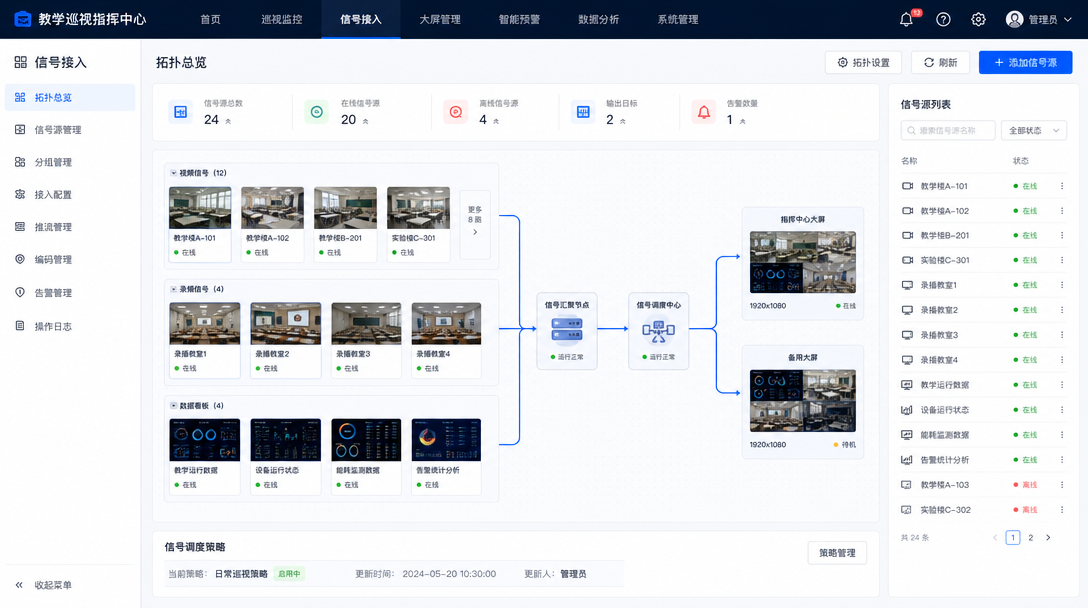Viewport: 1088px width, 608px height.
Task: Open the more options menu for 教学运行数据 row
Action: point(1062,385)
